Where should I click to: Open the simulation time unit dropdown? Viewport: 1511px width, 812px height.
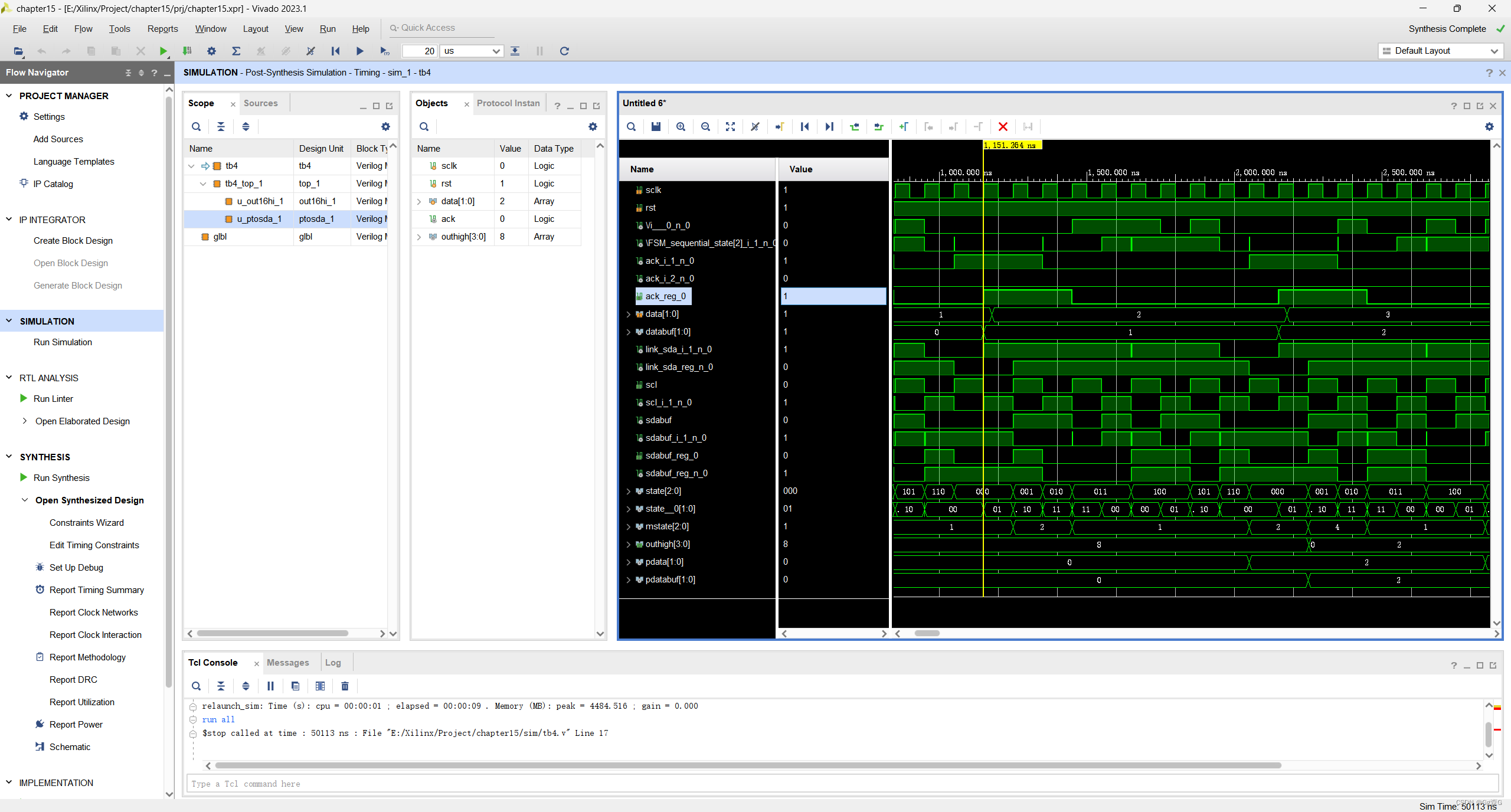(x=496, y=51)
